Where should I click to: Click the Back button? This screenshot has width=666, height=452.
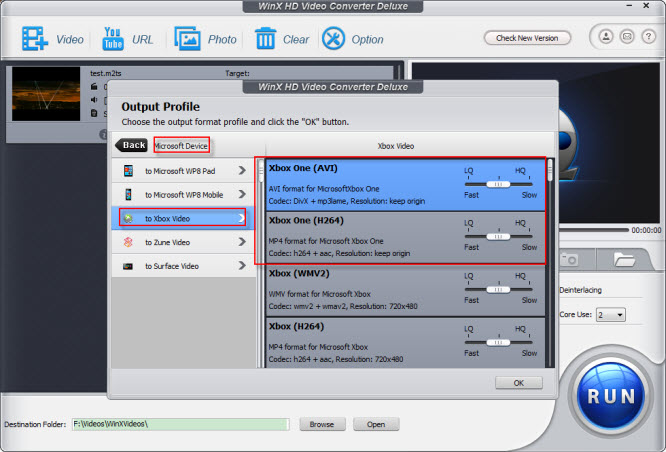132,145
